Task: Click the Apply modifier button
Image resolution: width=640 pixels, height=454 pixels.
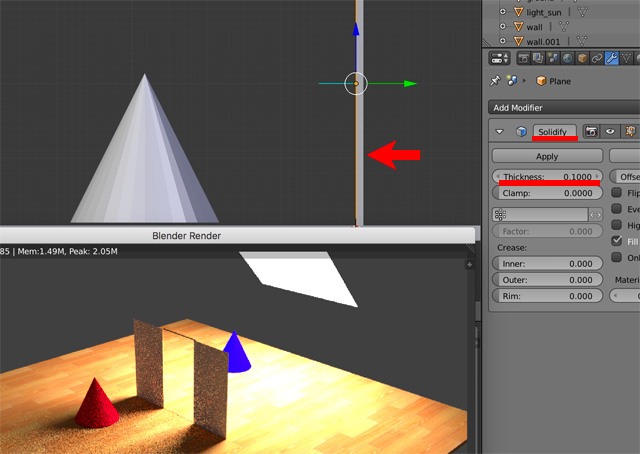Action: (x=547, y=156)
